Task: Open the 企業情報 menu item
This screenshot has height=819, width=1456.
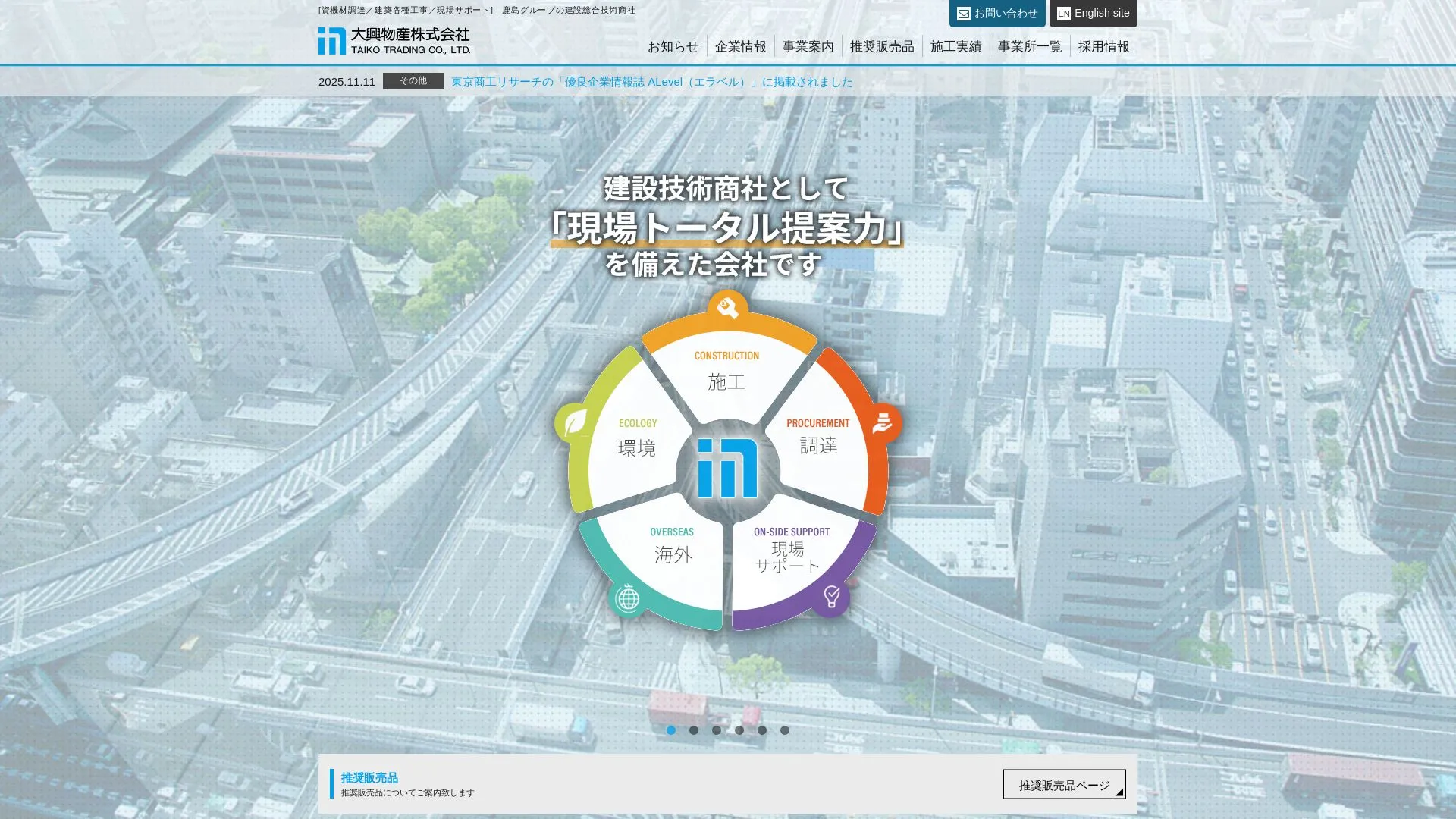Action: coord(740,46)
